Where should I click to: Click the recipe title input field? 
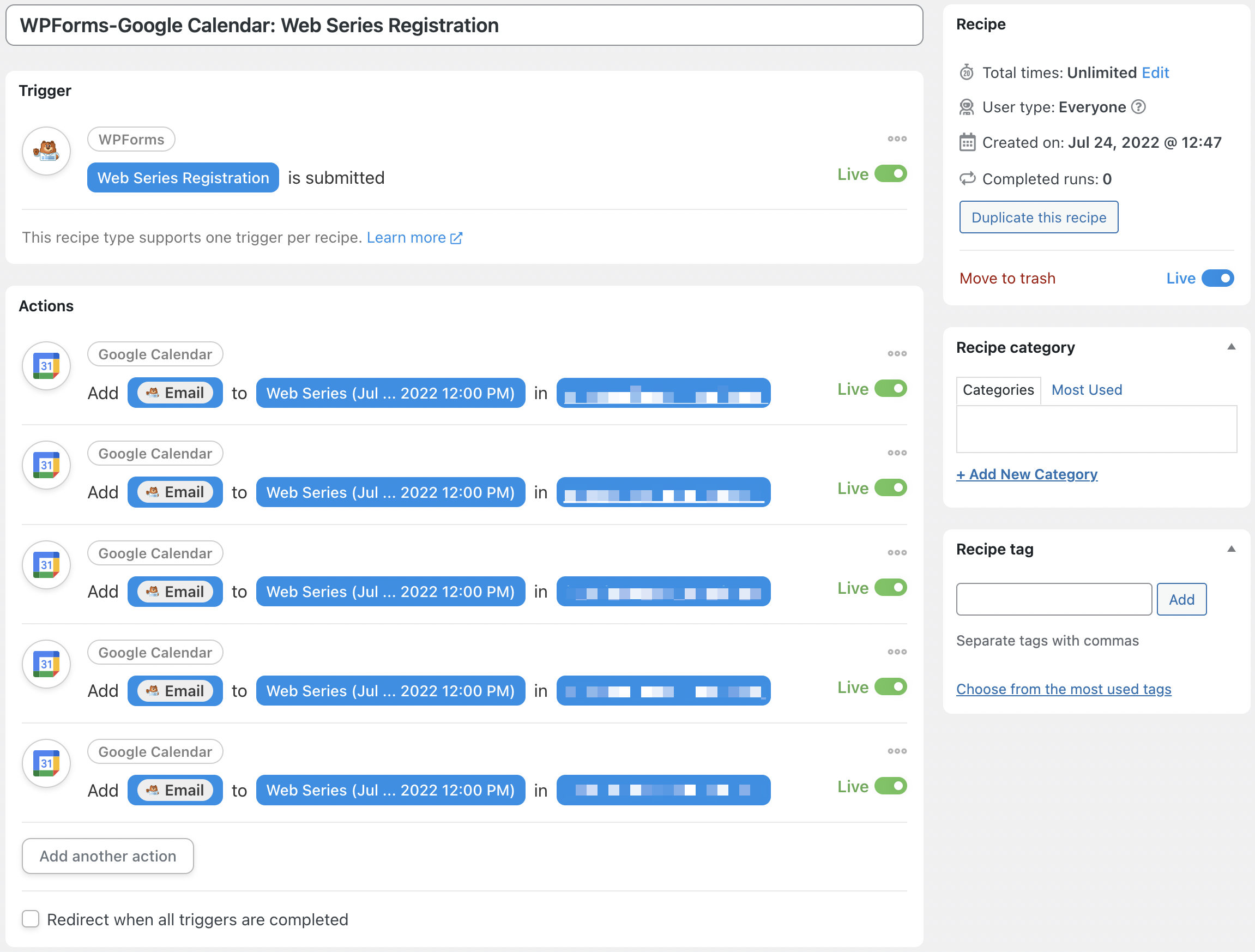click(464, 26)
